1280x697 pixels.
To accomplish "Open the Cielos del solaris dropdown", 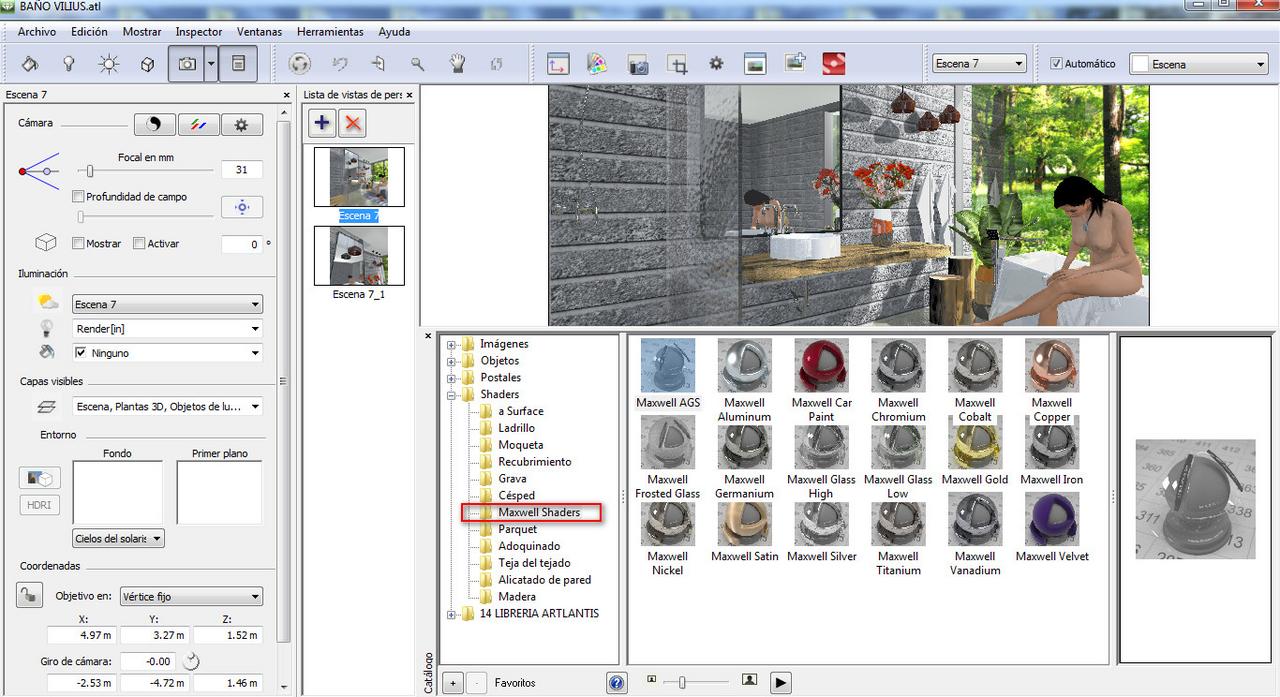I will pyautogui.click(x=118, y=538).
